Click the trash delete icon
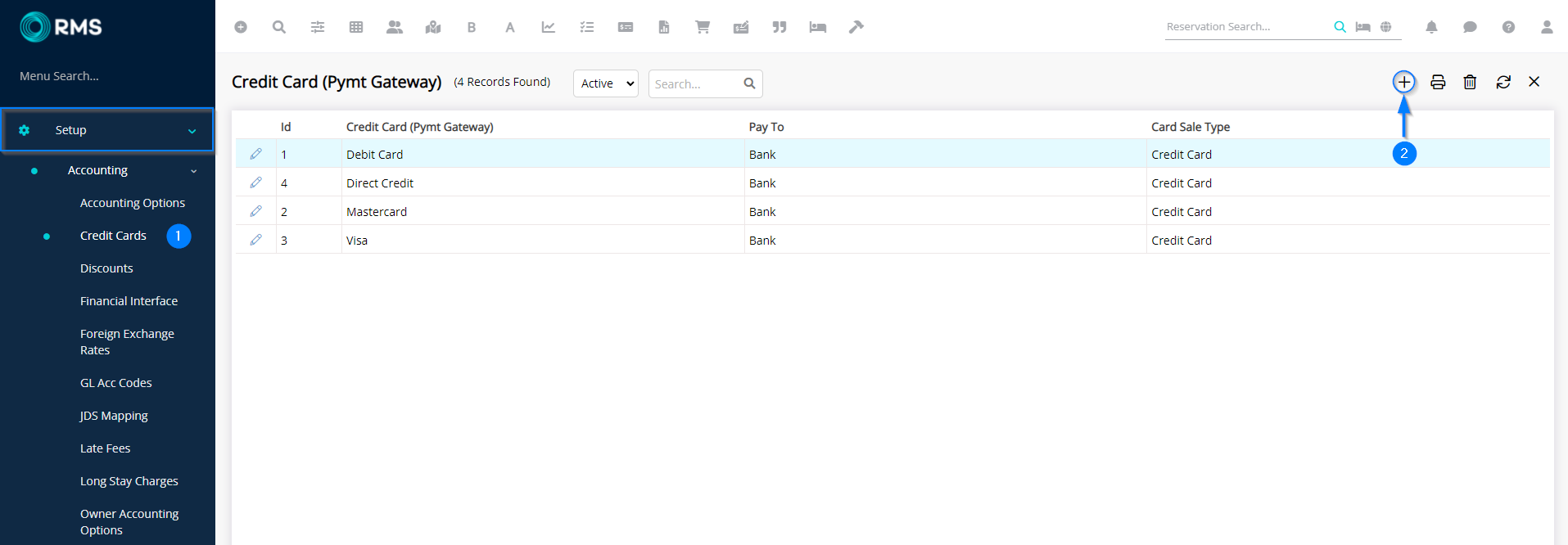The width and height of the screenshot is (1568, 545). [1470, 82]
